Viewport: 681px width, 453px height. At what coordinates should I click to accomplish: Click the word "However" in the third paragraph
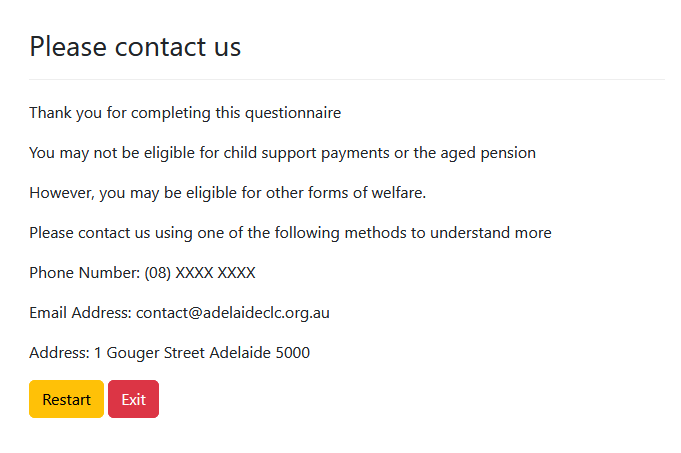61,193
